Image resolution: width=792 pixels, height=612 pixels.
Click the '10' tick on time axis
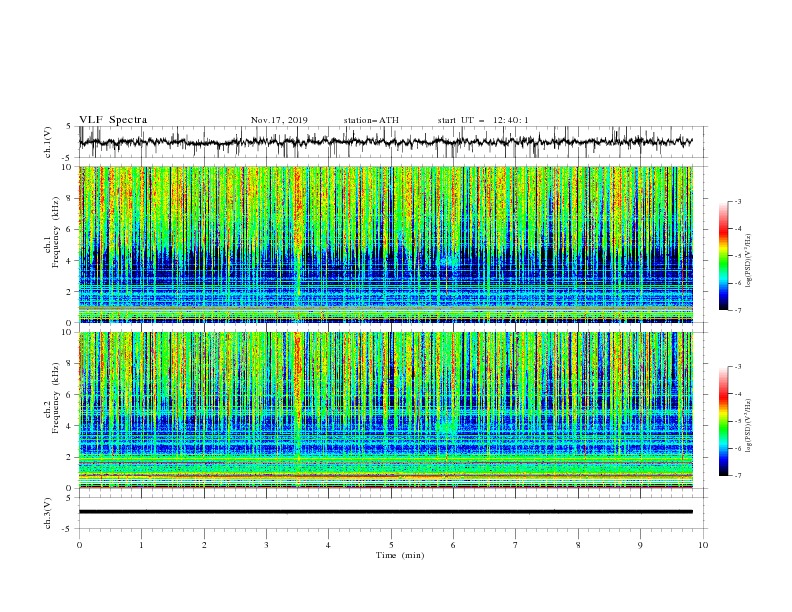703,545
